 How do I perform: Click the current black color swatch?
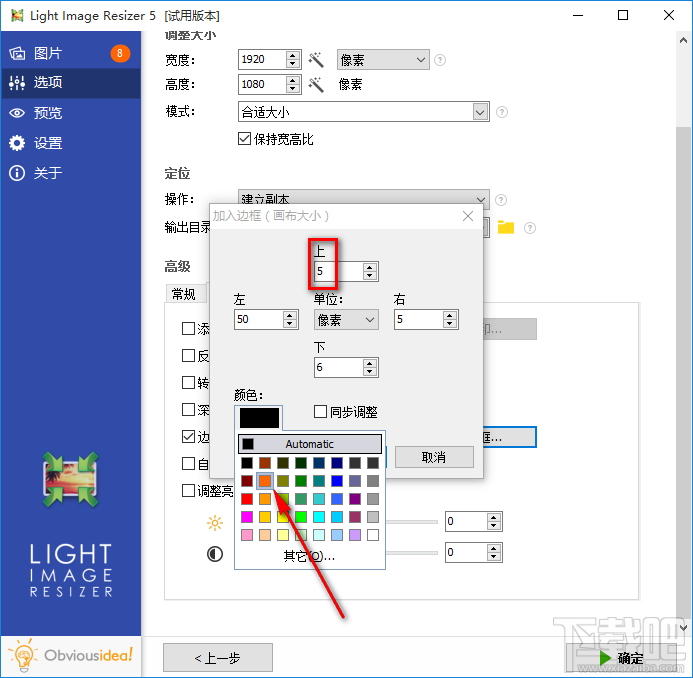pyautogui.click(x=259, y=418)
